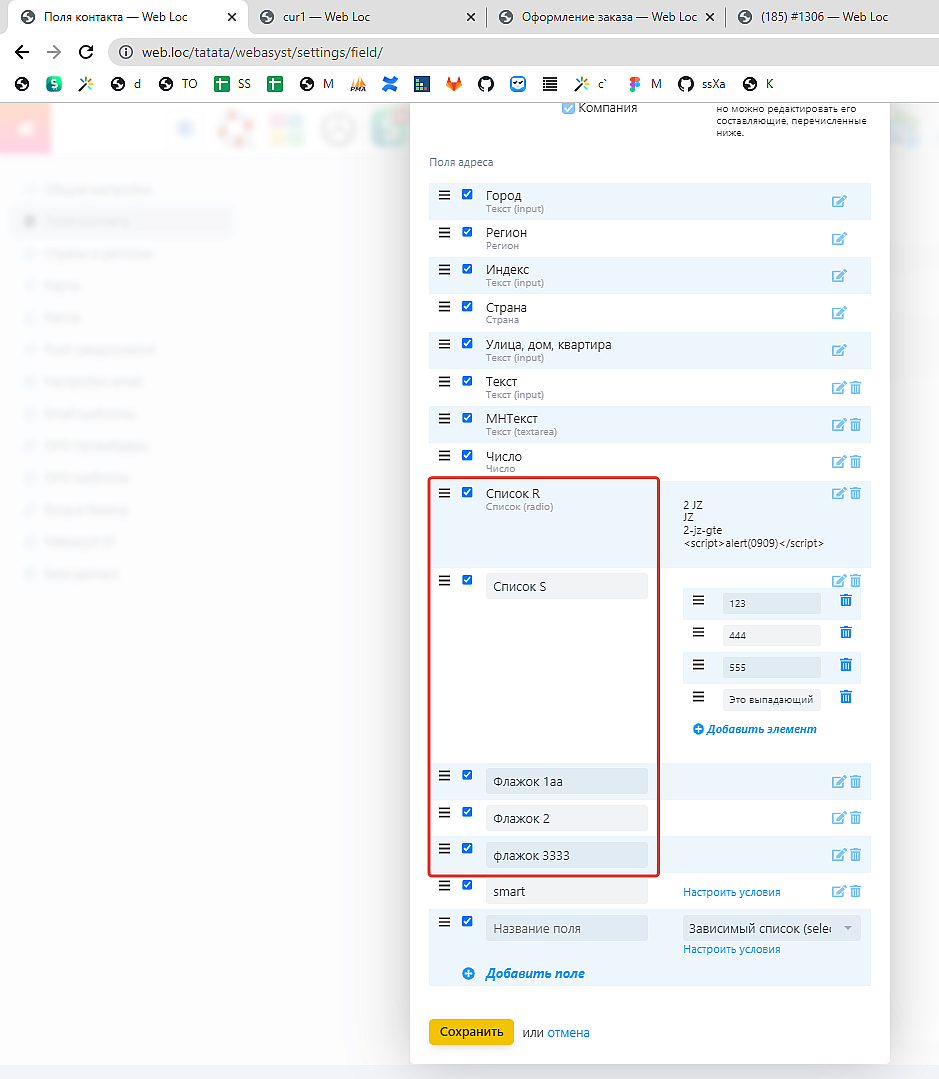
Task: Click the Название поля input field
Action: 566,929
